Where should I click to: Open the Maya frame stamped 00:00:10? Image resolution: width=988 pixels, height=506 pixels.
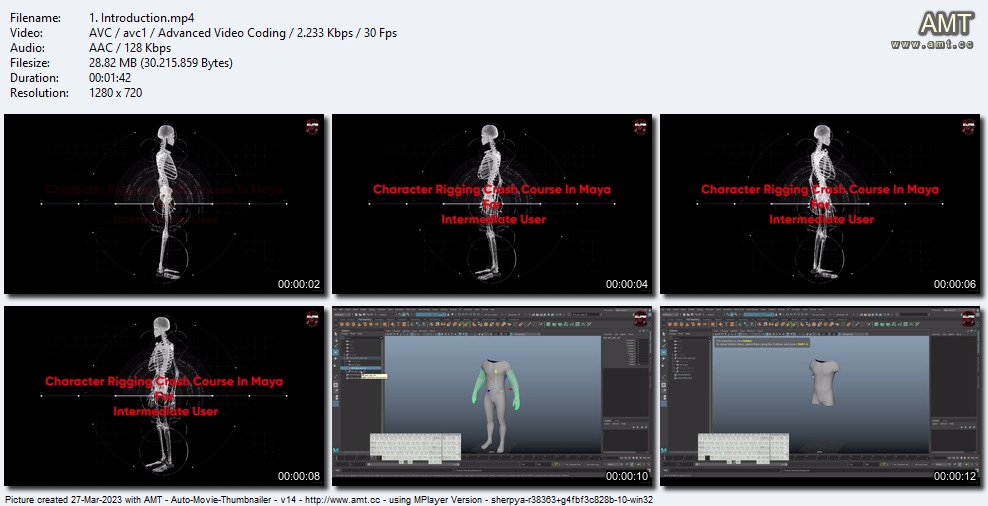492,396
